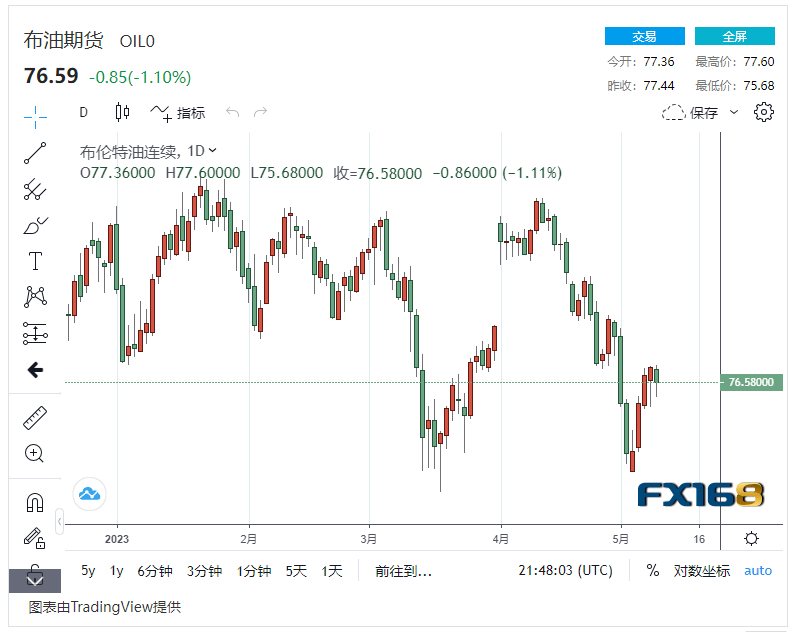Click the 交易 button
The width and height of the screenshot is (797, 632).
pyautogui.click(x=644, y=36)
